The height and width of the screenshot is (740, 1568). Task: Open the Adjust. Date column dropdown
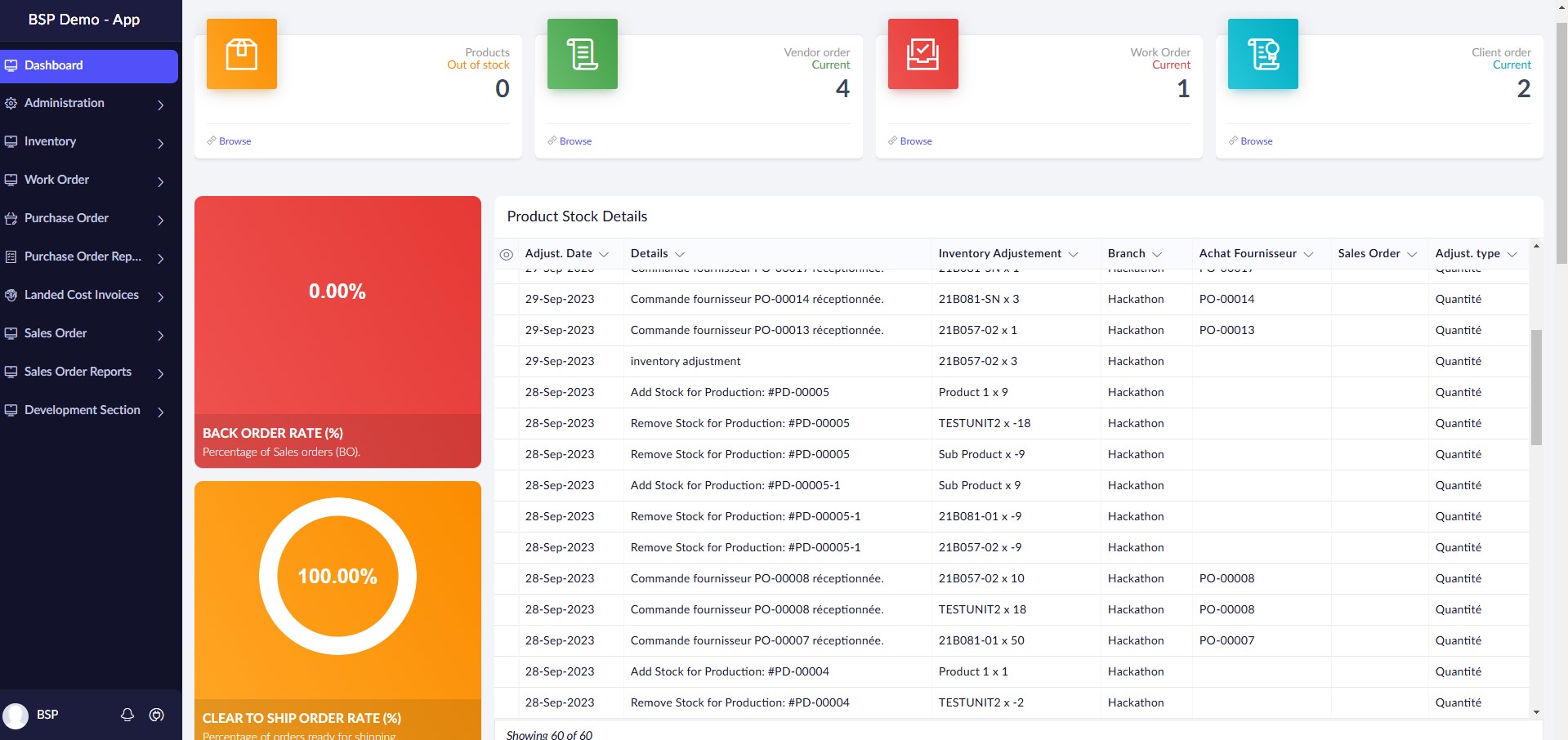604,254
